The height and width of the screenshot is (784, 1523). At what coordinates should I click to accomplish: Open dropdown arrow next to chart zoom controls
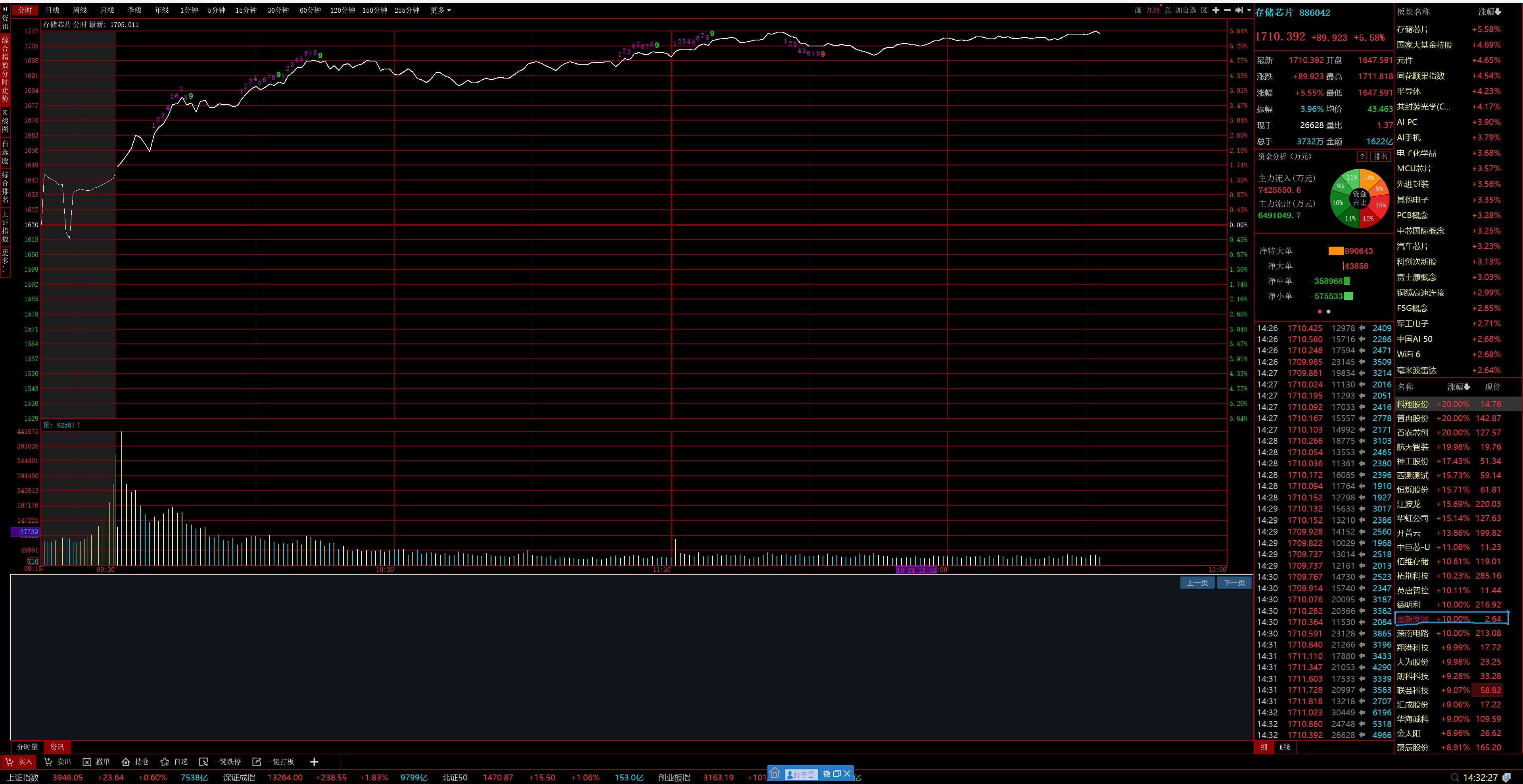click(x=1249, y=10)
